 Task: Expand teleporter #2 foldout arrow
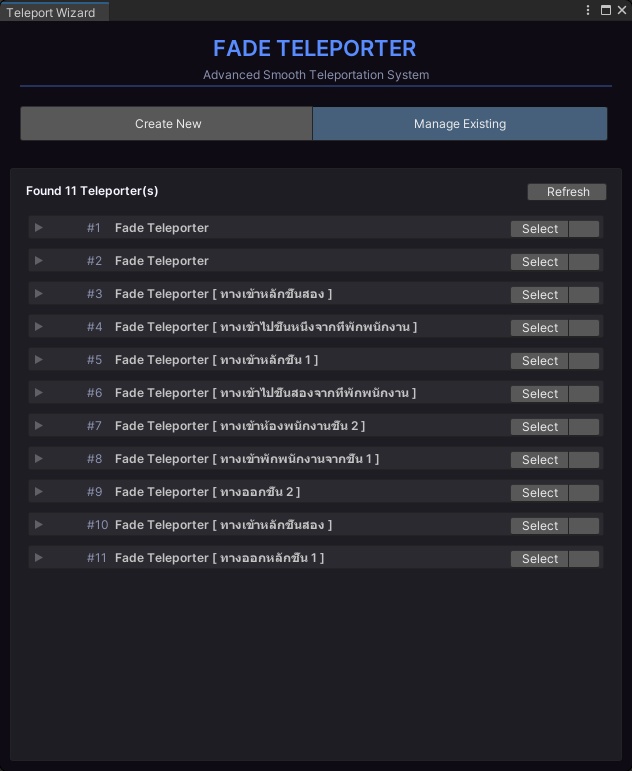click(x=39, y=261)
